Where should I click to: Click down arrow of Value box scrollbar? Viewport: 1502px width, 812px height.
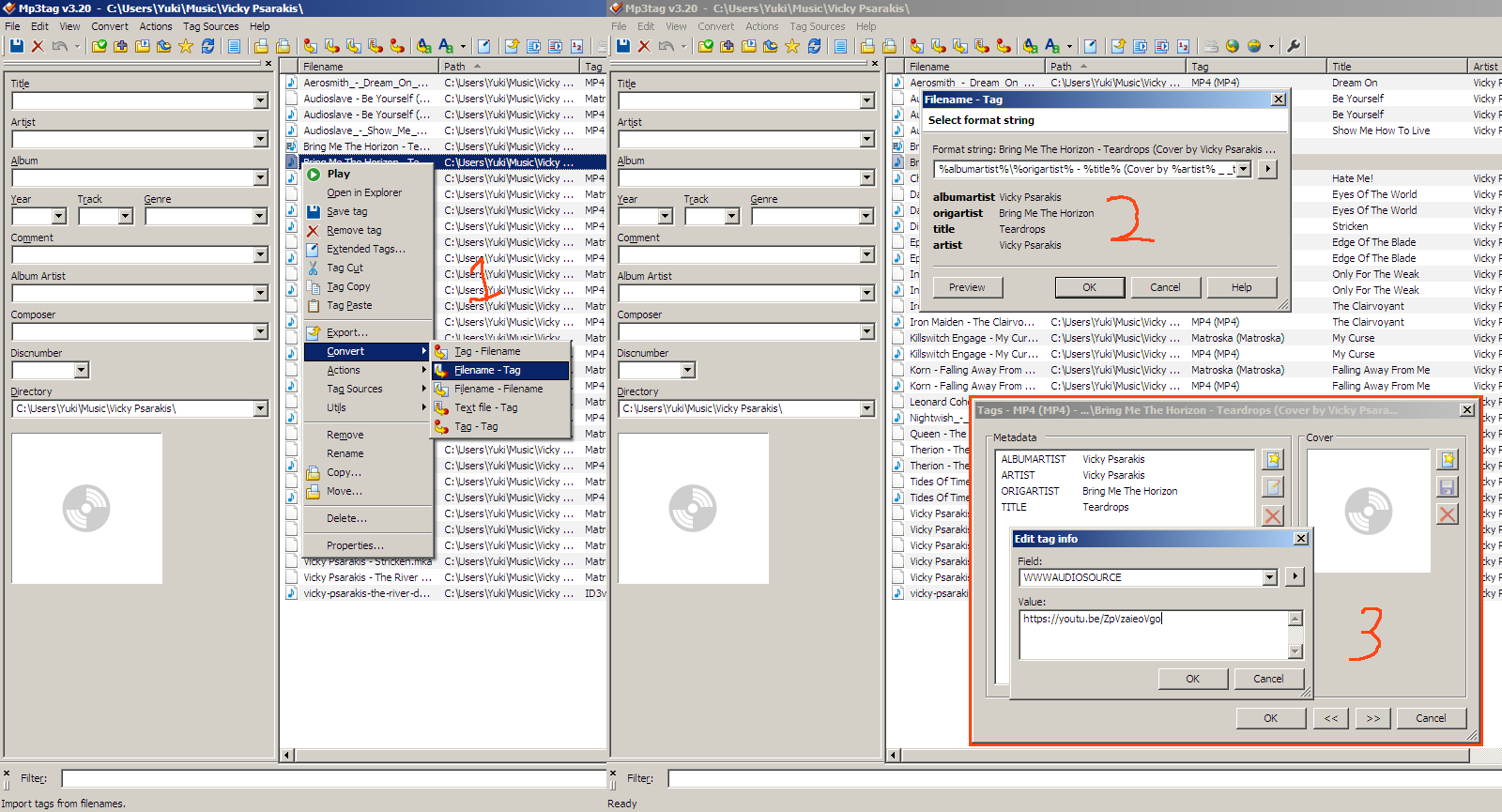click(x=1295, y=651)
